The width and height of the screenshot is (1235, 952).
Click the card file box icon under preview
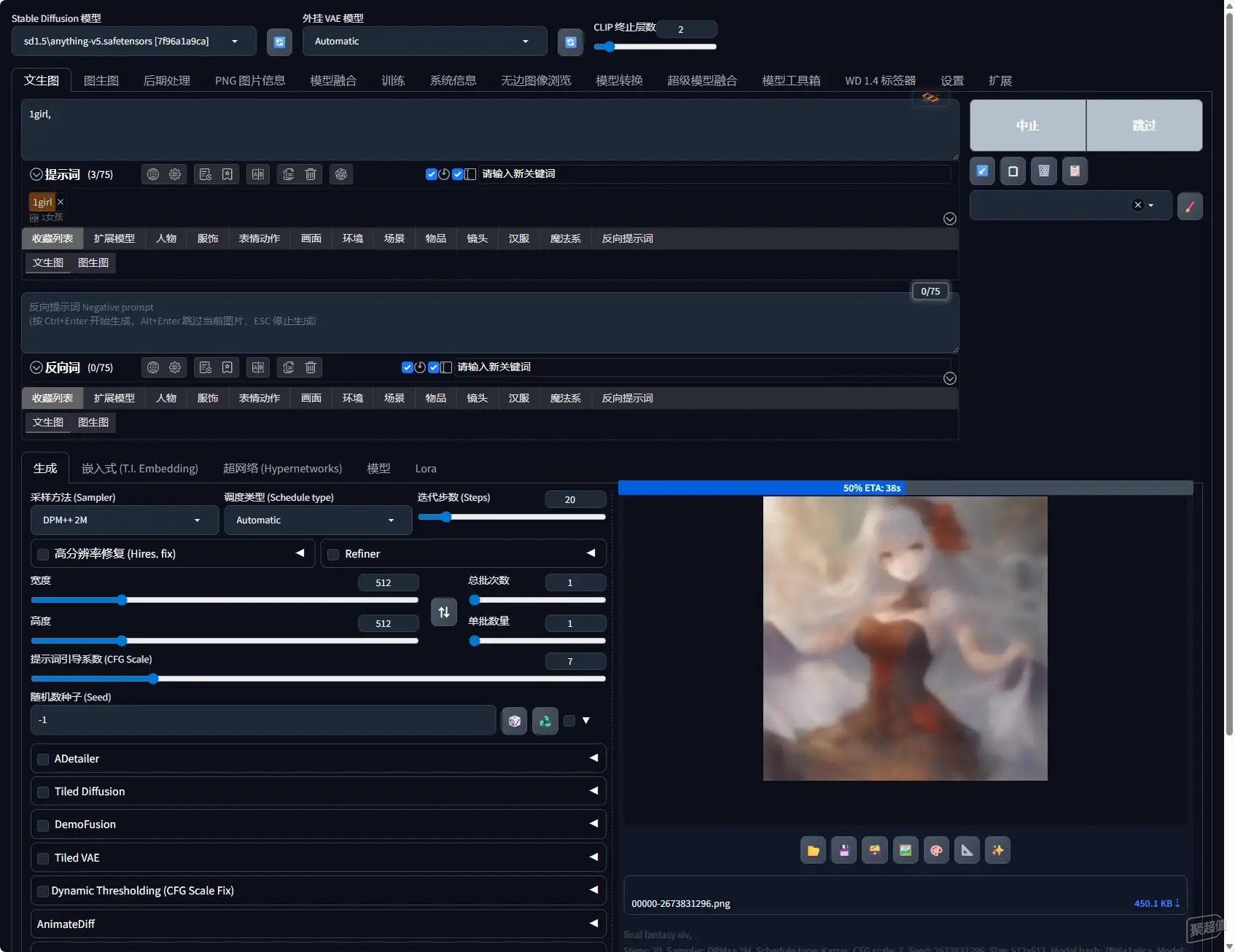pyautogui.click(x=875, y=850)
